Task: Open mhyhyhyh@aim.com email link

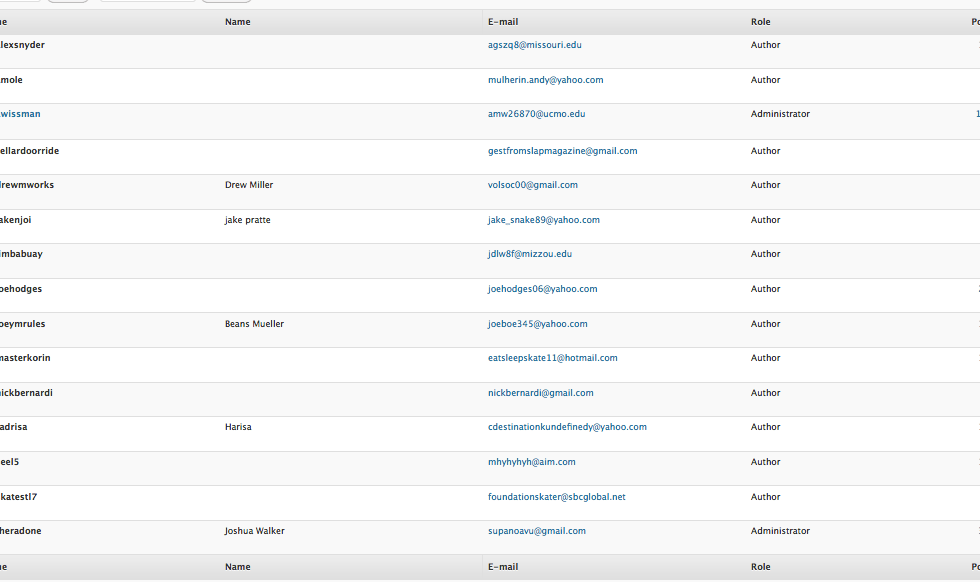Action: coord(531,462)
